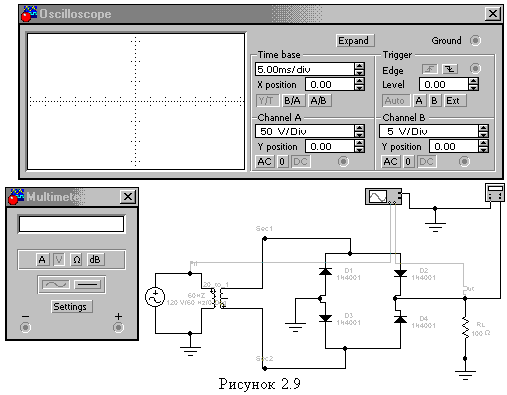
Task: Select trigger source B
Action: pos(435,101)
